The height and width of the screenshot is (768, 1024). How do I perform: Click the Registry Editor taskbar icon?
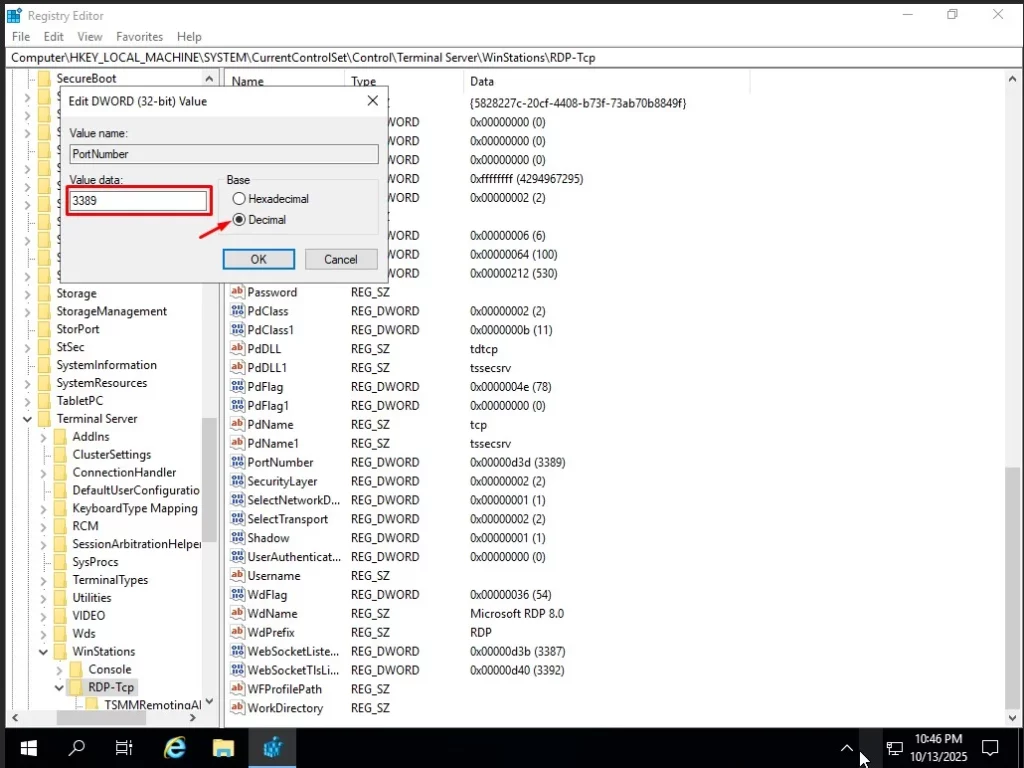coord(271,747)
